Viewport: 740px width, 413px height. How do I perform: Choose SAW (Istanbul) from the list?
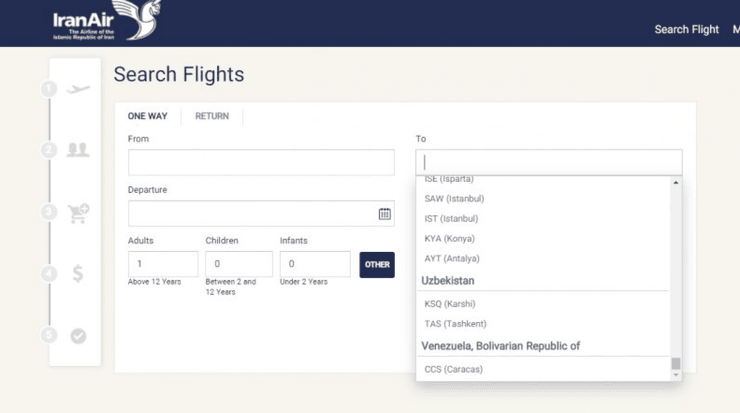click(454, 199)
